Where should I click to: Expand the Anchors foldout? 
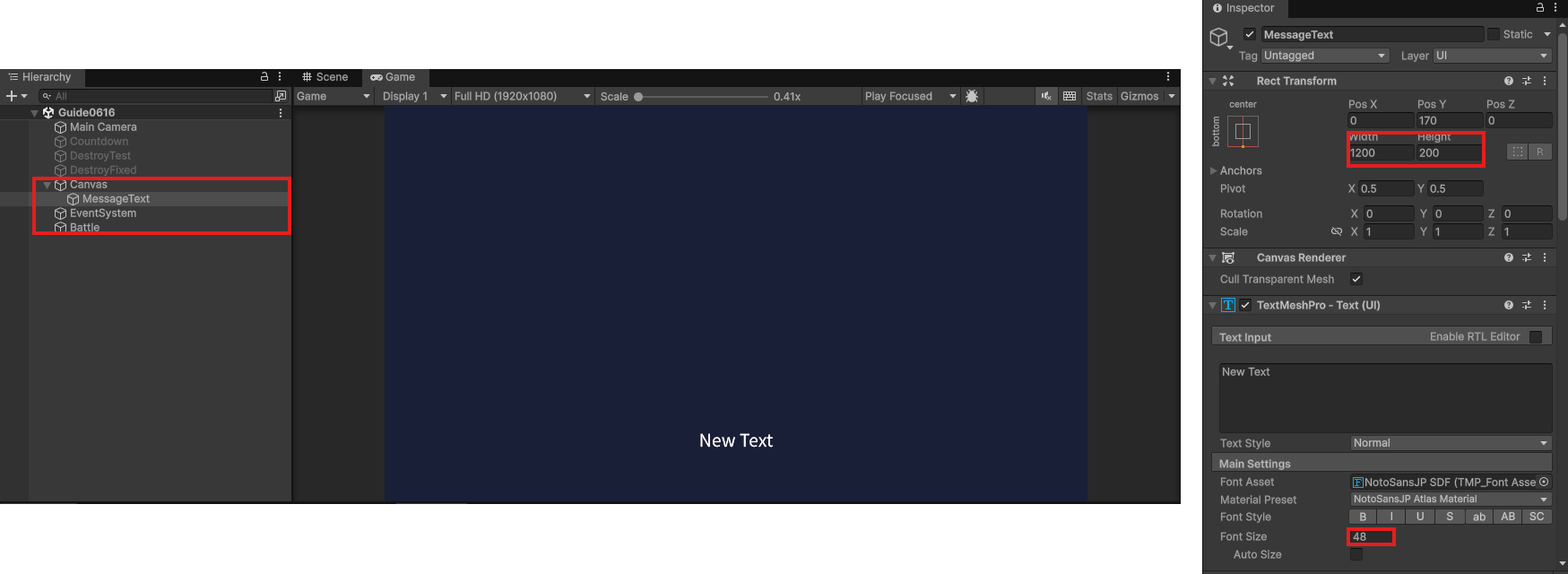pos(1214,170)
